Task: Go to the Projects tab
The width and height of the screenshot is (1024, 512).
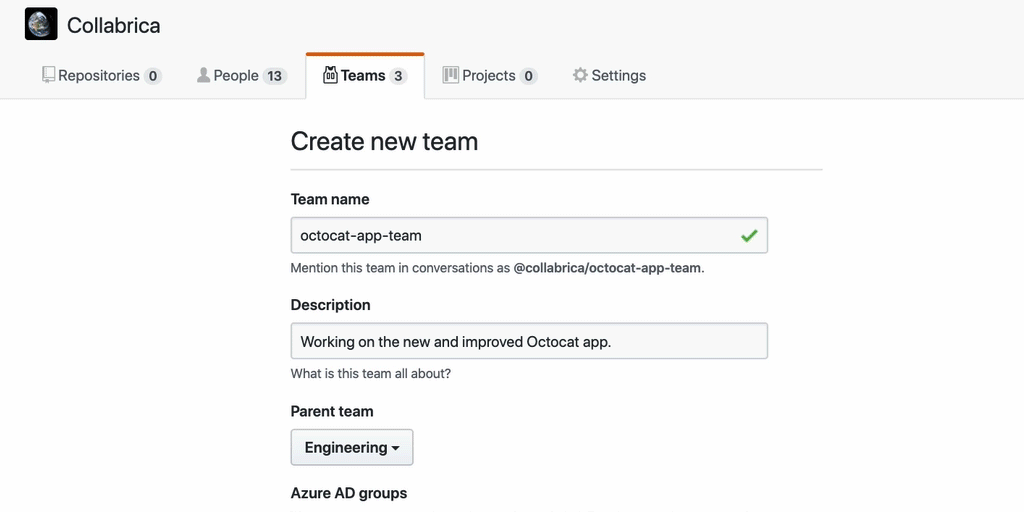Action: coord(489,76)
